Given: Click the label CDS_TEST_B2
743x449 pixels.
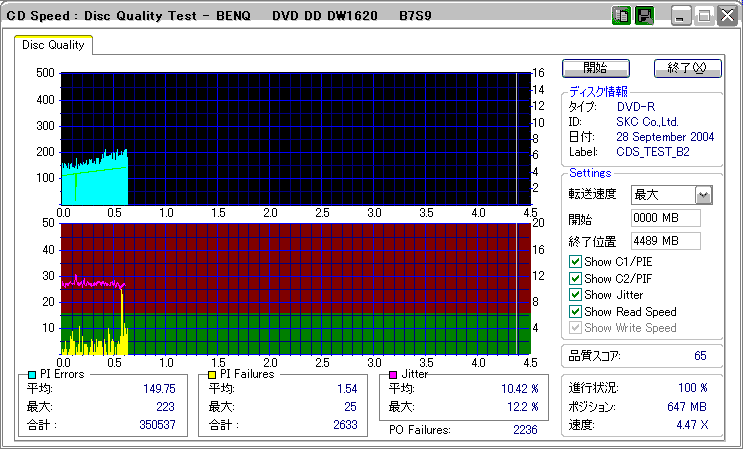Looking at the screenshot, I should click(653, 152).
